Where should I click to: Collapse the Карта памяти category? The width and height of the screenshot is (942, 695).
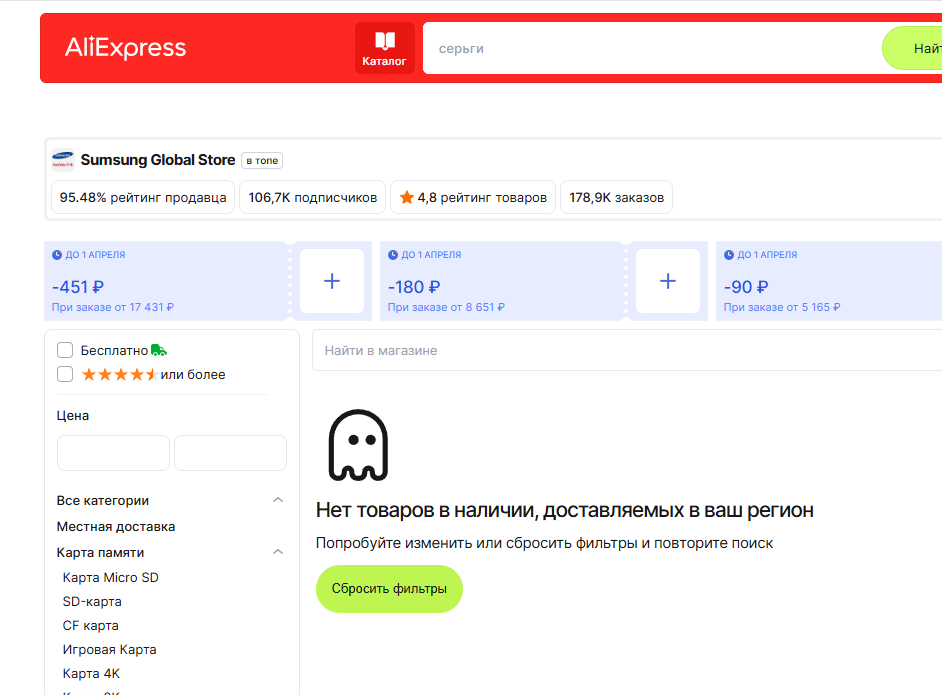click(278, 551)
